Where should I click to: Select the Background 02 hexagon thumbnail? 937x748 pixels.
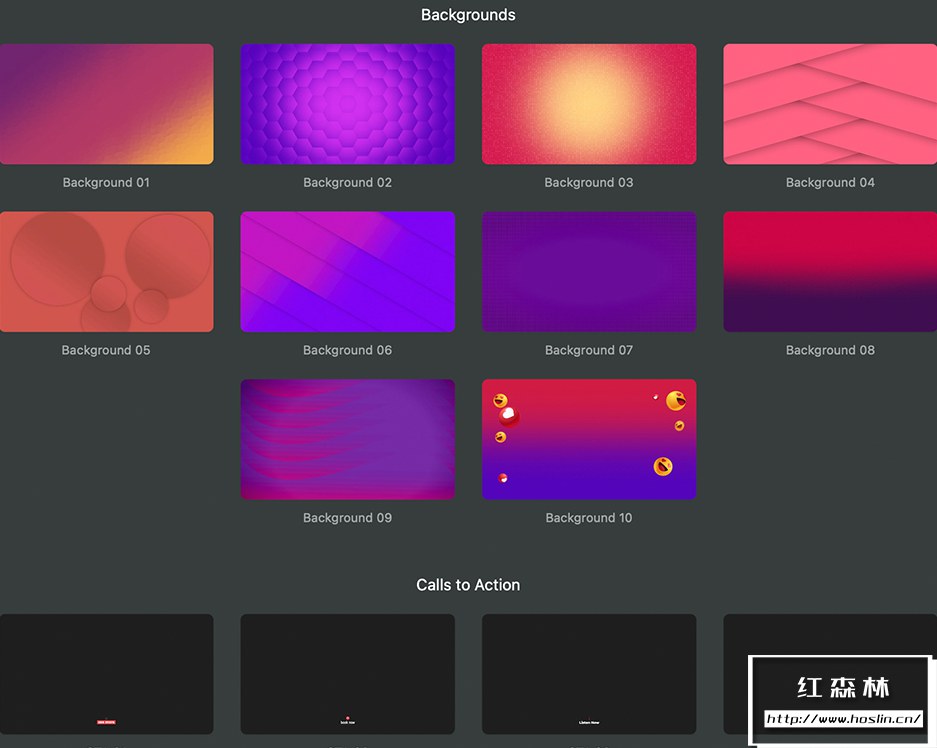coord(348,104)
